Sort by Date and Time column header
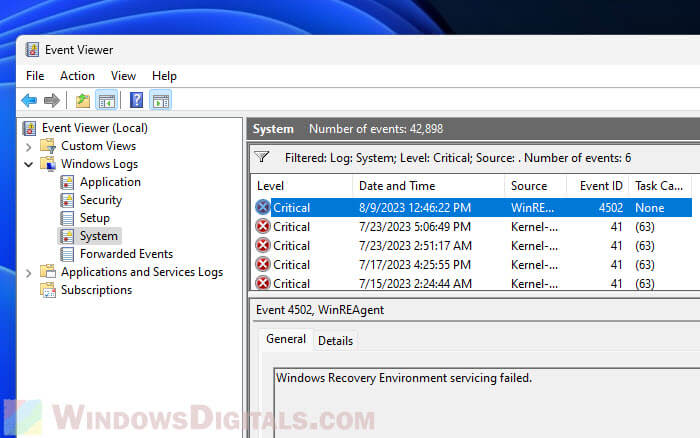The image size is (700, 438). coord(429,186)
